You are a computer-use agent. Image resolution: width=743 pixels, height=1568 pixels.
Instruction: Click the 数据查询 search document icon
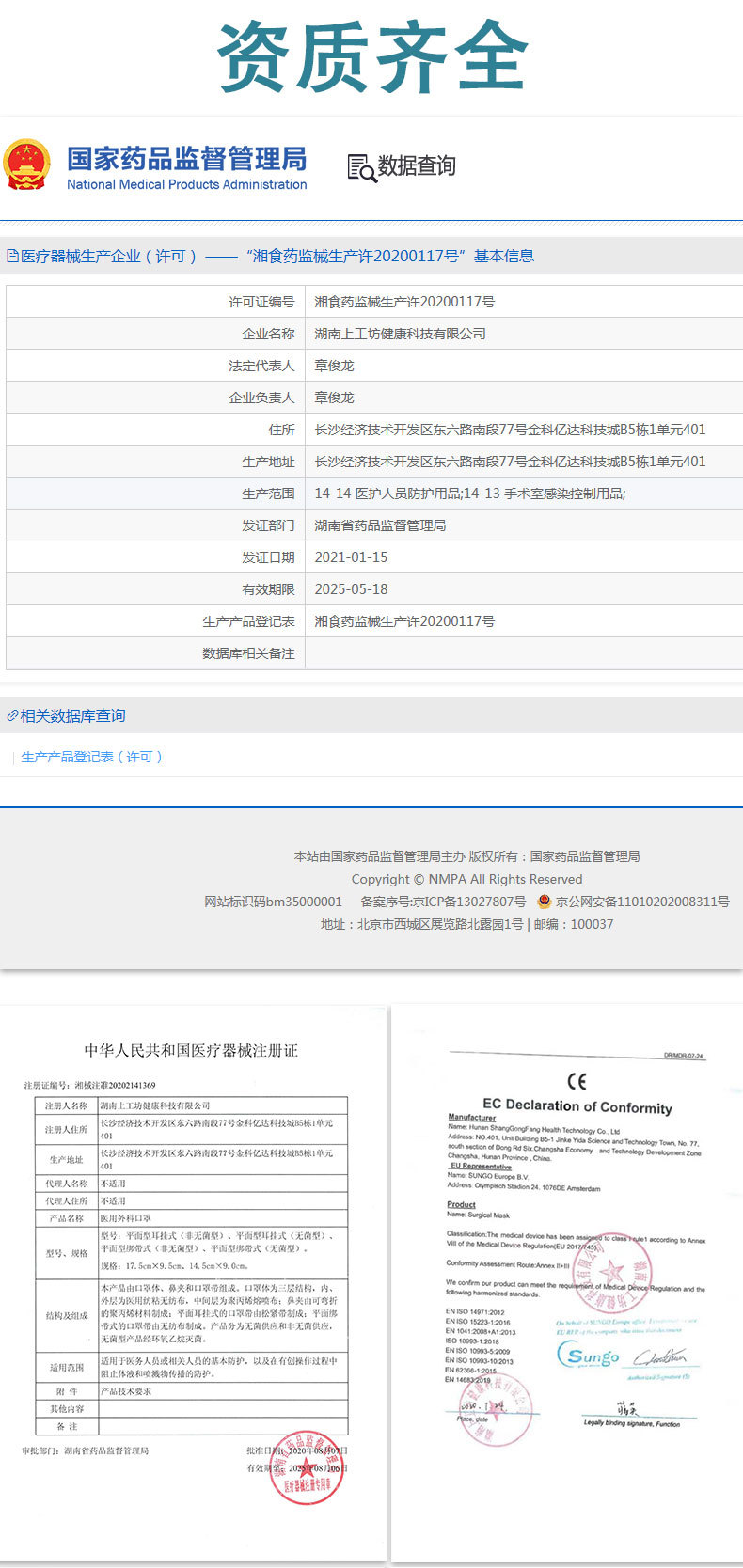click(x=361, y=167)
